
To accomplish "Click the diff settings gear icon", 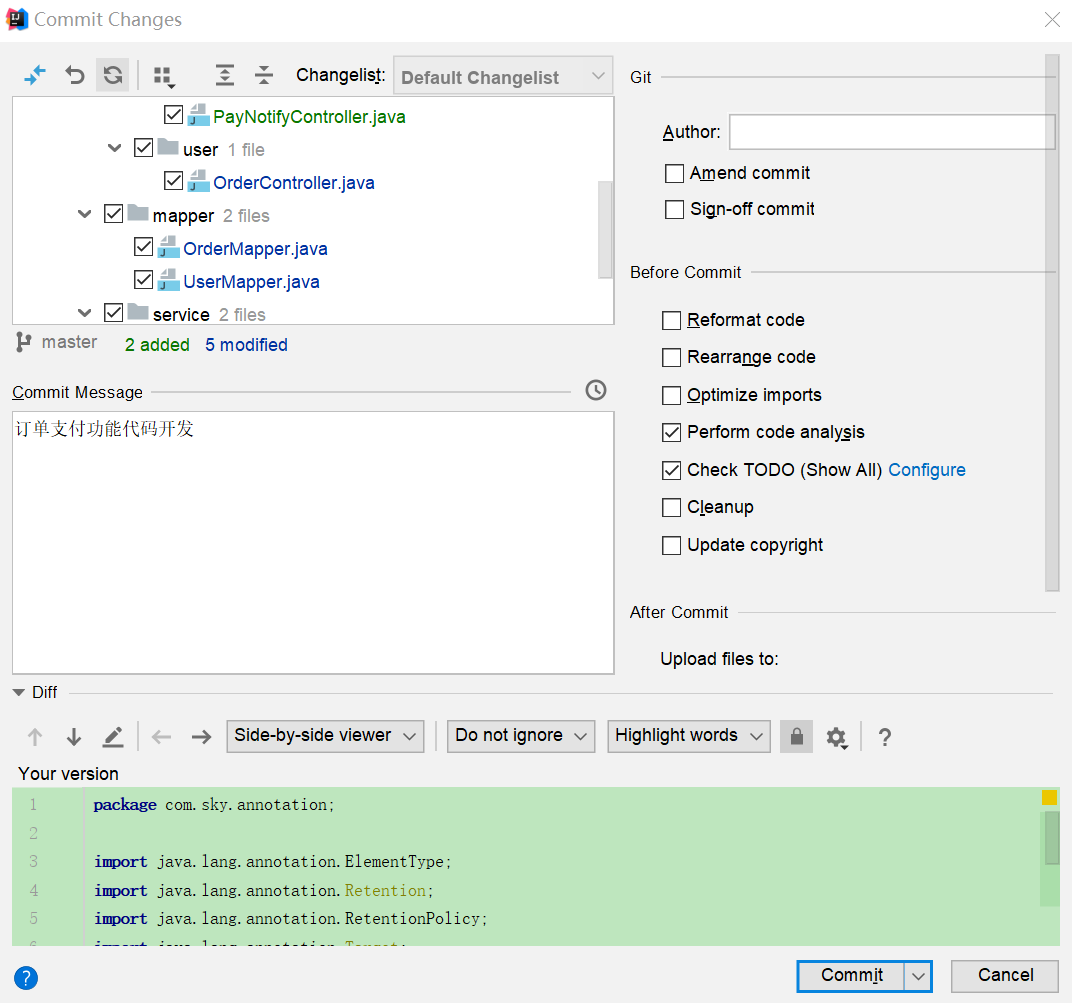I will click(836, 737).
